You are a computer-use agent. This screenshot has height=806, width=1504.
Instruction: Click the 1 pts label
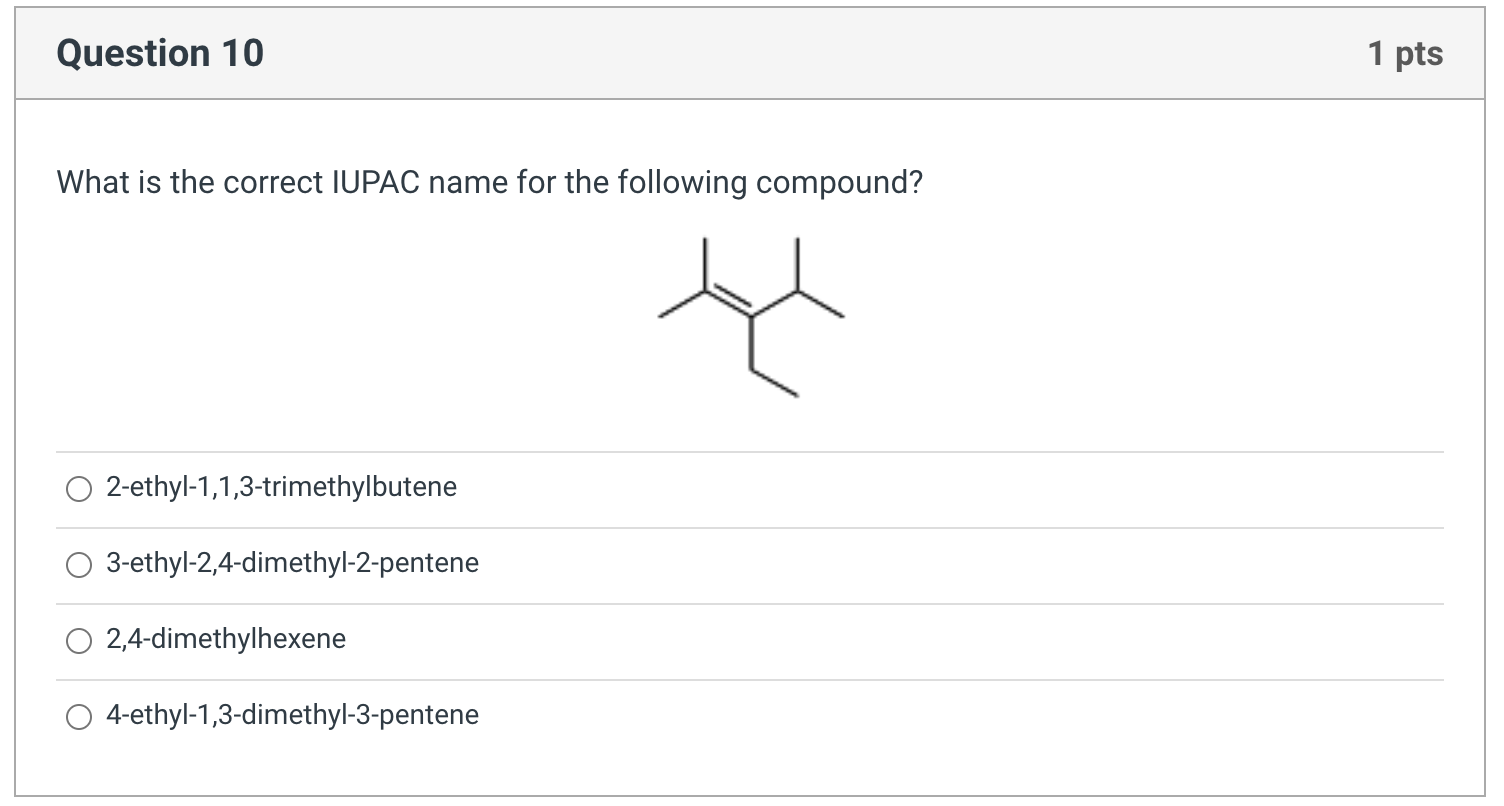(1405, 53)
